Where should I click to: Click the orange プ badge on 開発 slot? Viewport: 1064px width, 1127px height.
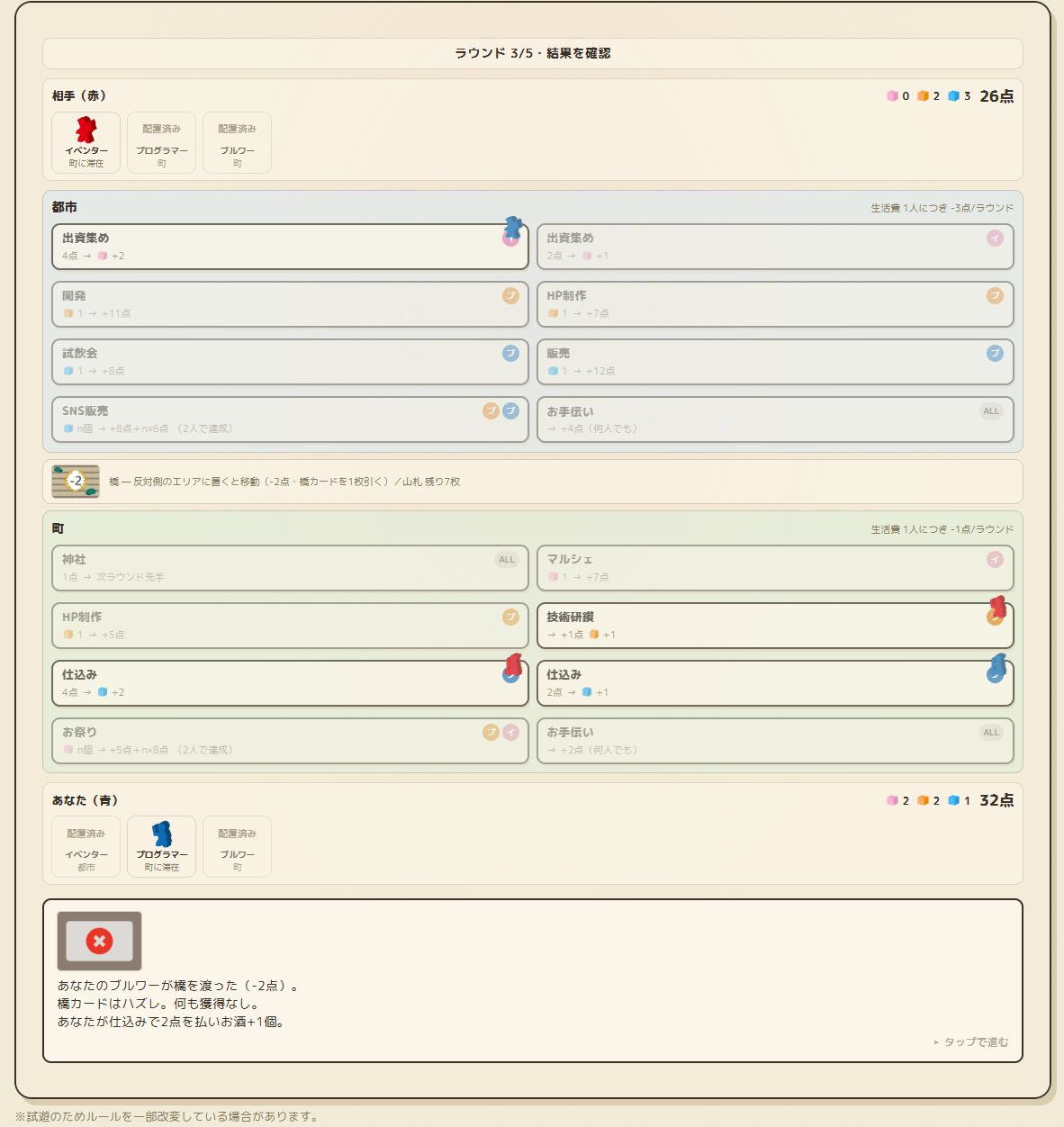pos(510,295)
